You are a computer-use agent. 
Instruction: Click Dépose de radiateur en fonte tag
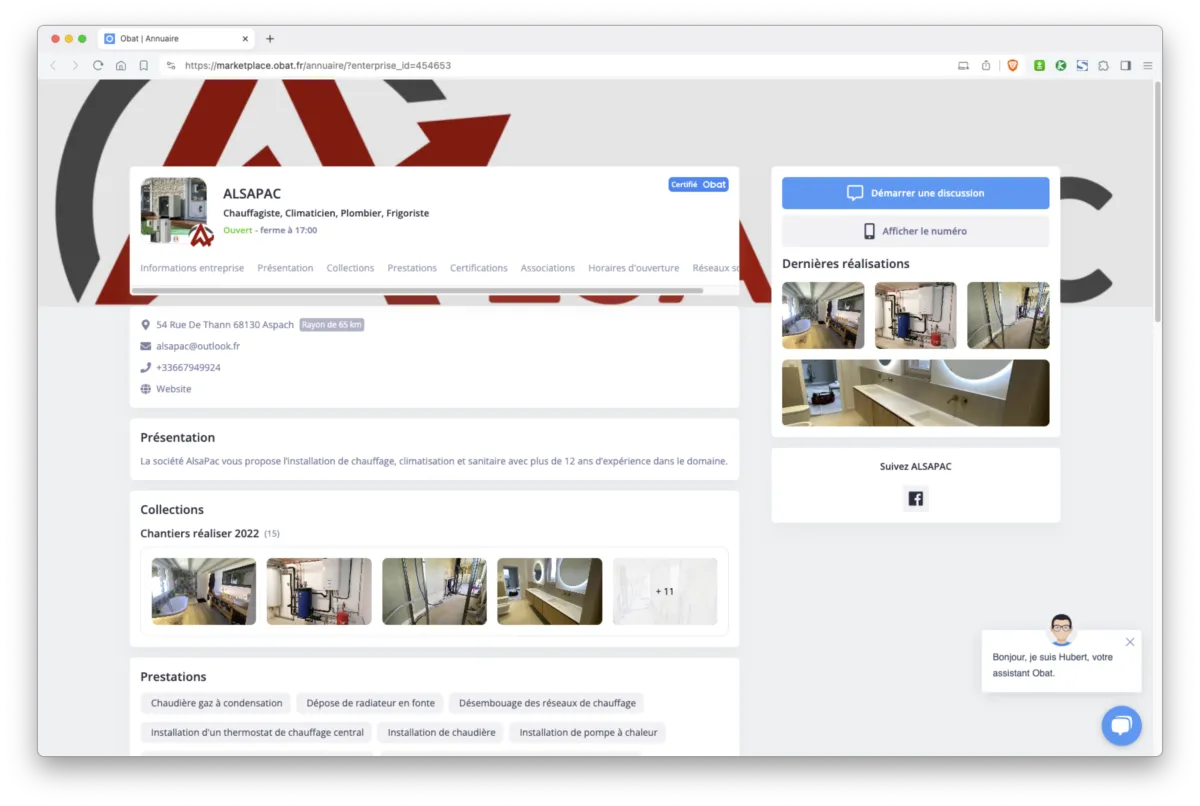click(x=371, y=703)
